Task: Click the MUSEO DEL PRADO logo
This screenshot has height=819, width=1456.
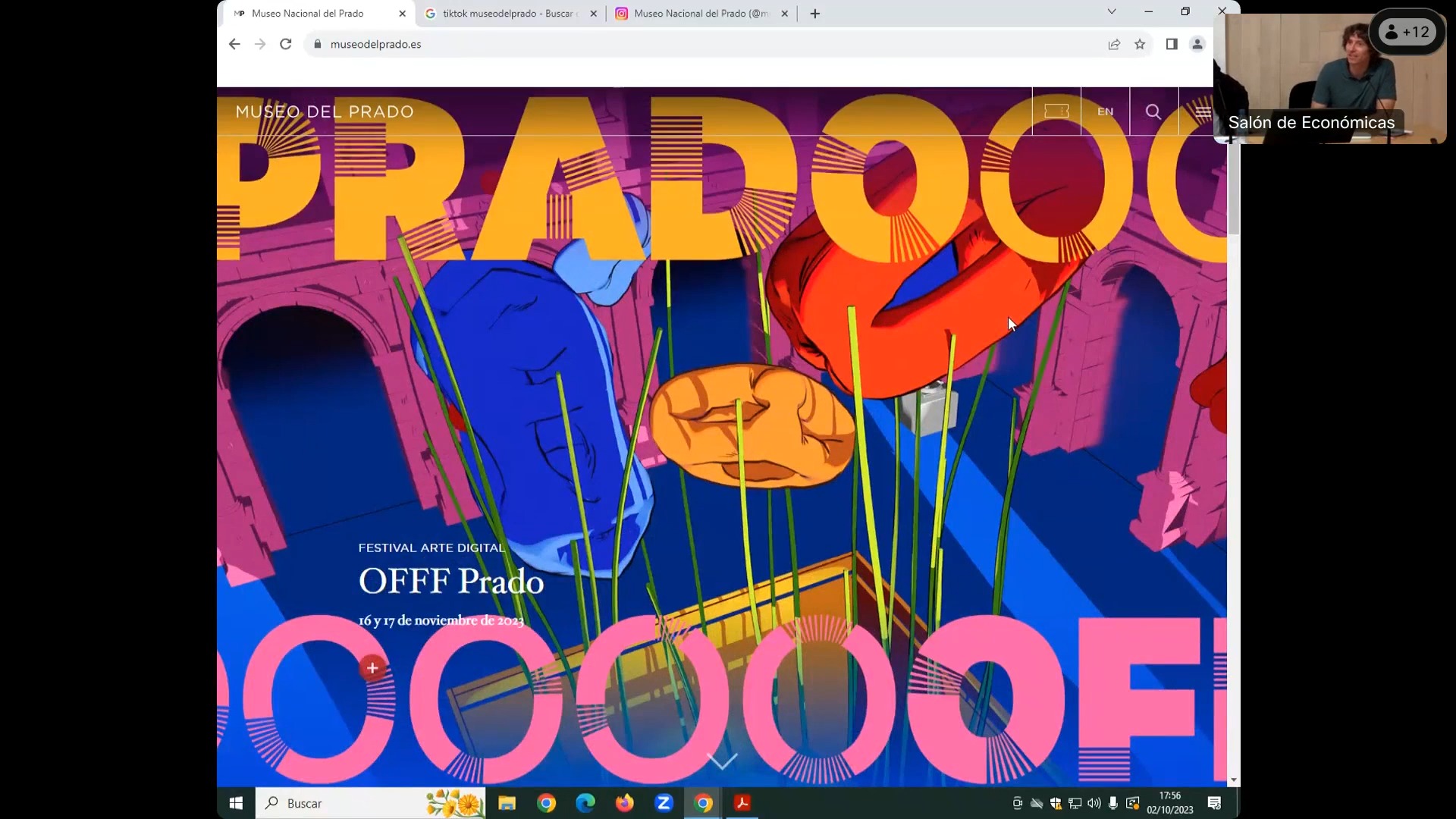Action: 325,111
